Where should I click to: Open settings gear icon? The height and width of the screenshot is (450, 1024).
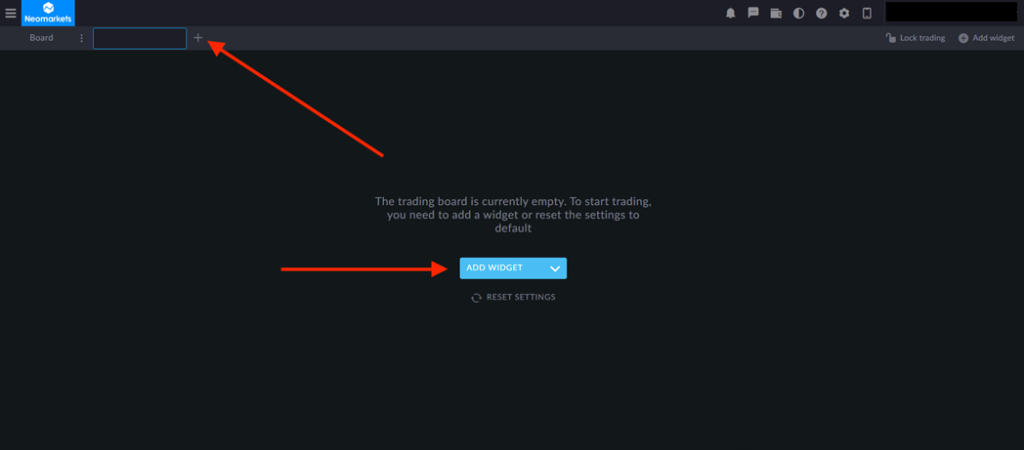click(844, 13)
